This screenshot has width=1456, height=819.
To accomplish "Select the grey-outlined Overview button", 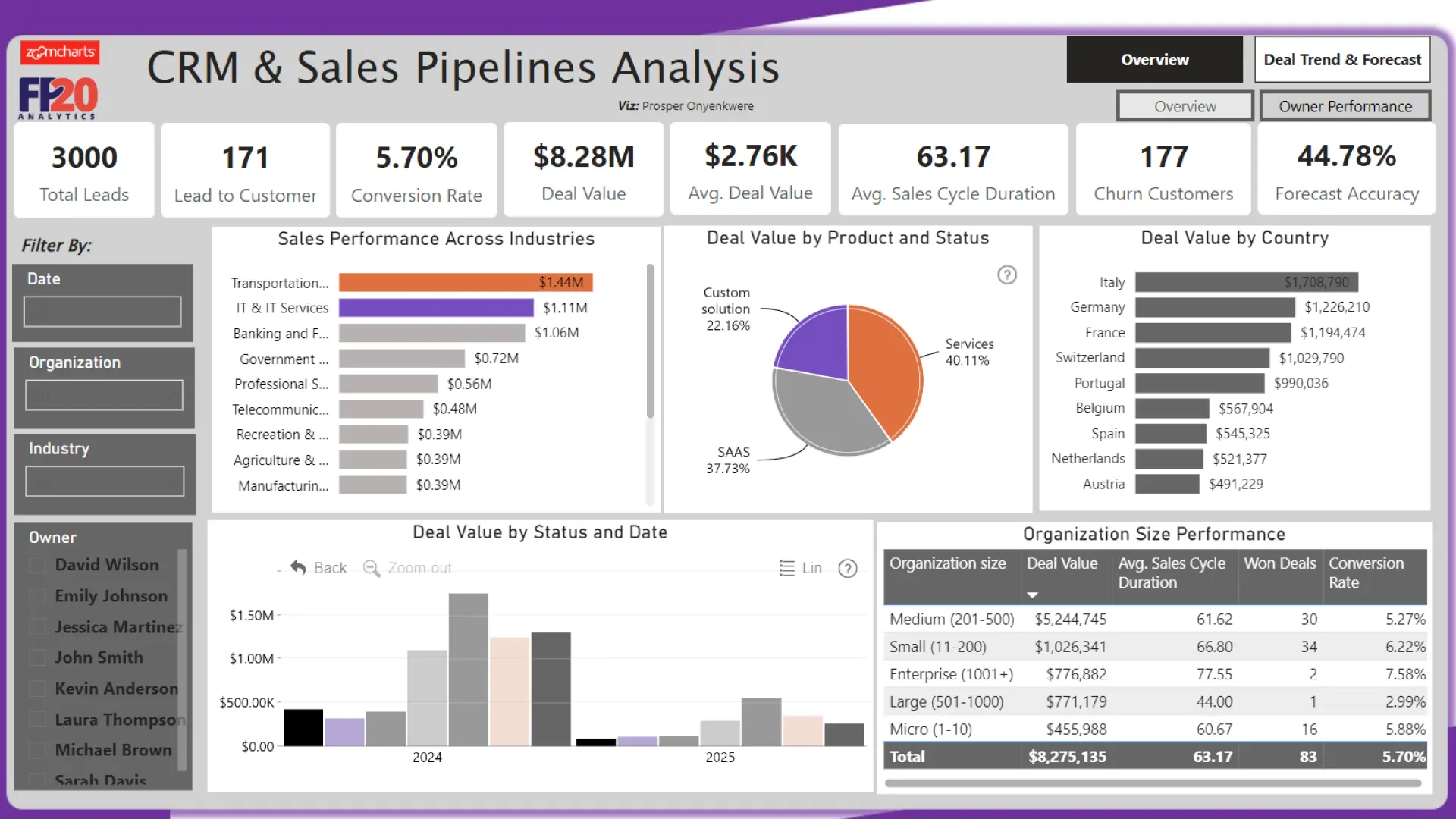I will click(x=1185, y=106).
